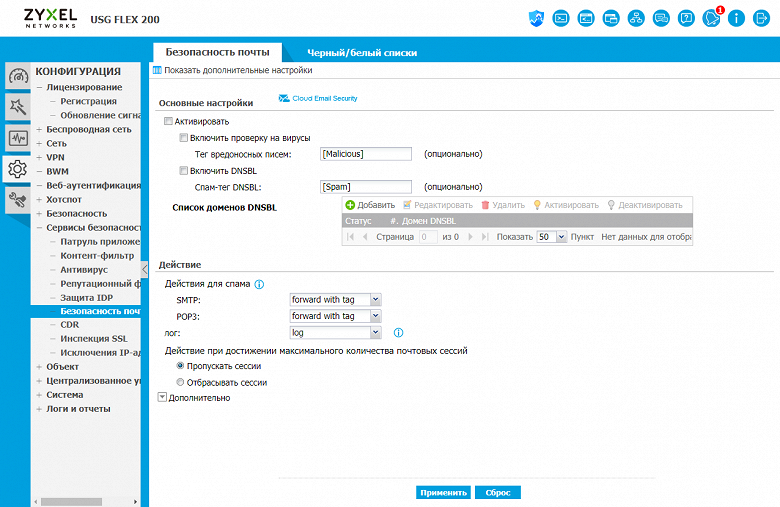Switch to Черный/белый списки tab
780x507 pixels.
[x=362, y=52]
